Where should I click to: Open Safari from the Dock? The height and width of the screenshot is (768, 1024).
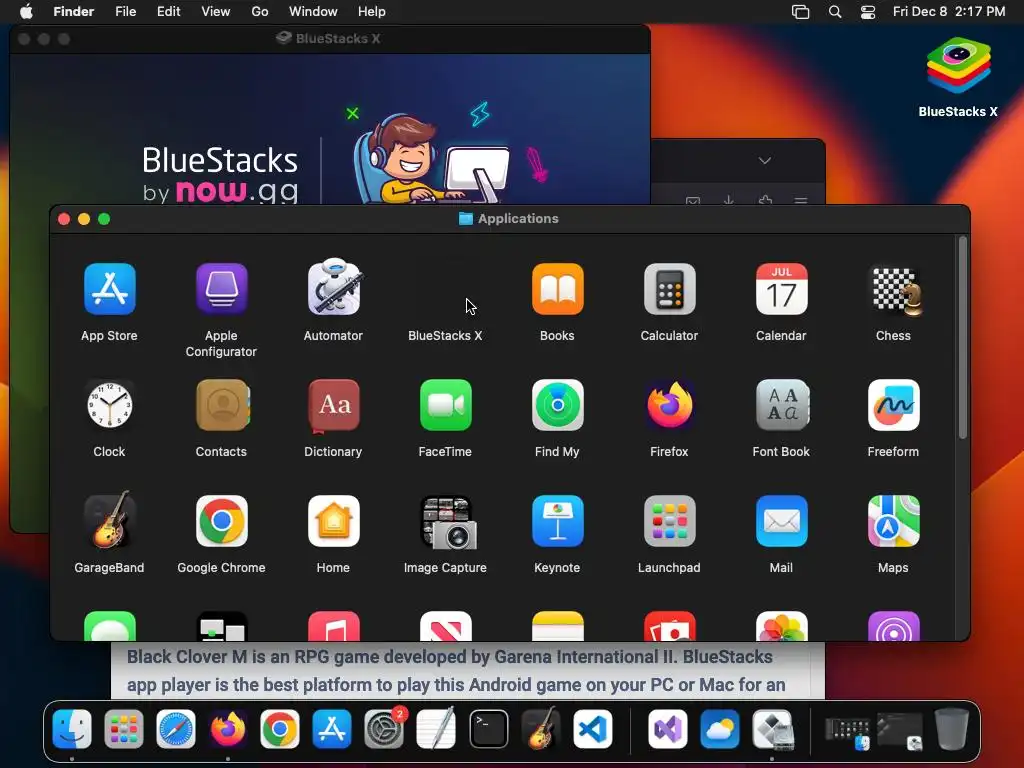[176, 729]
